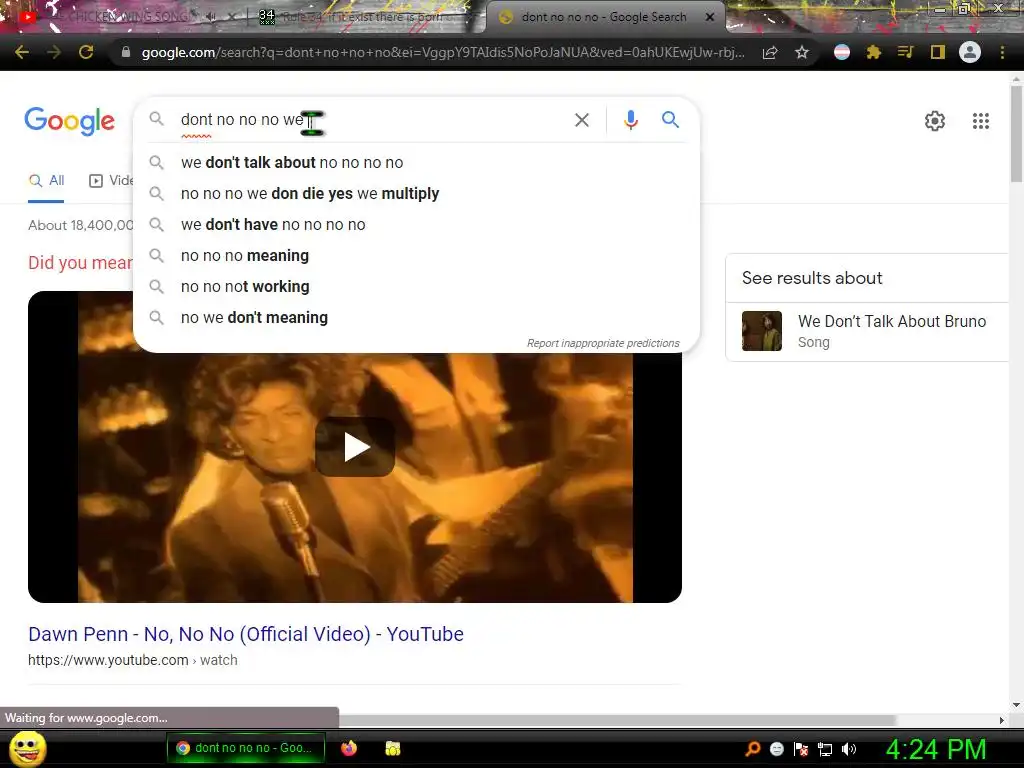1024x768 pixels.
Task: Open the Extensions puzzle piece menu
Action: click(874, 52)
